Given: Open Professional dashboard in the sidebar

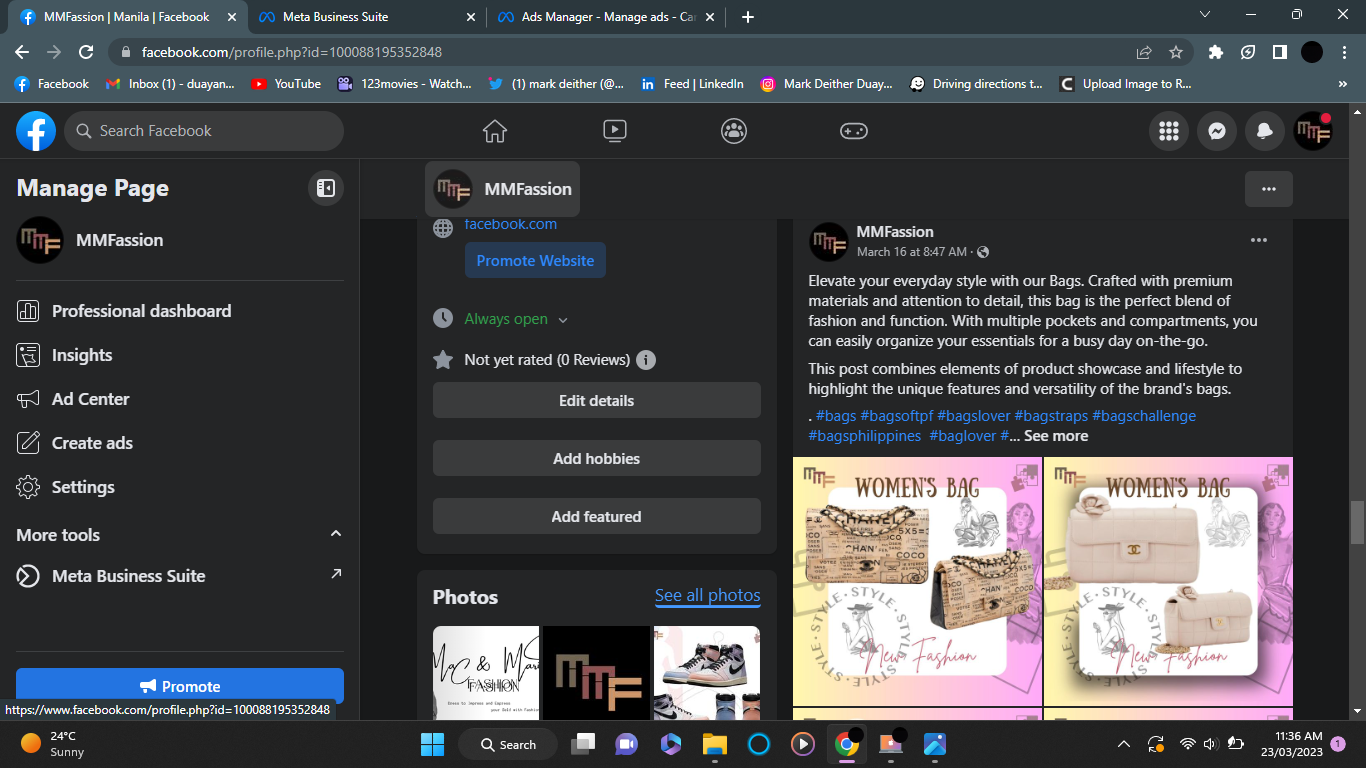Looking at the screenshot, I should click(x=180, y=311).
